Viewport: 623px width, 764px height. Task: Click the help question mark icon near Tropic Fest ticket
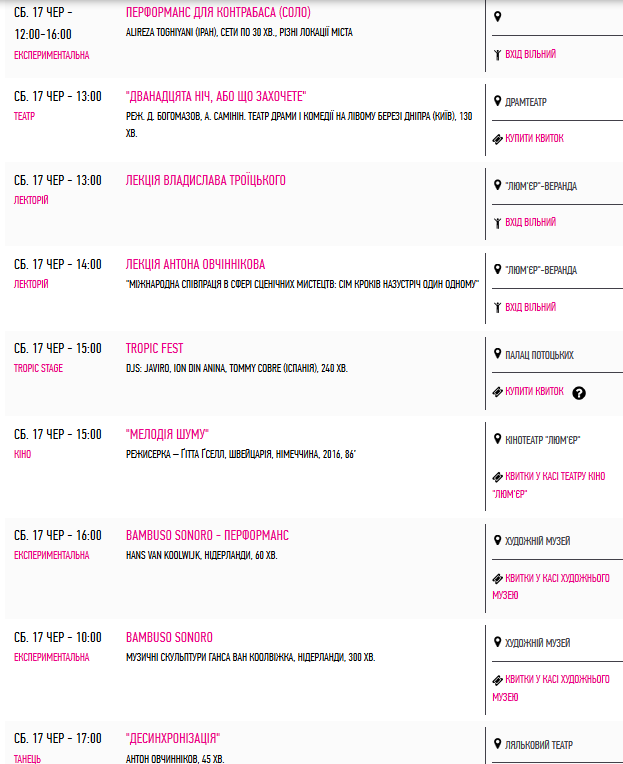(x=579, y=393)
